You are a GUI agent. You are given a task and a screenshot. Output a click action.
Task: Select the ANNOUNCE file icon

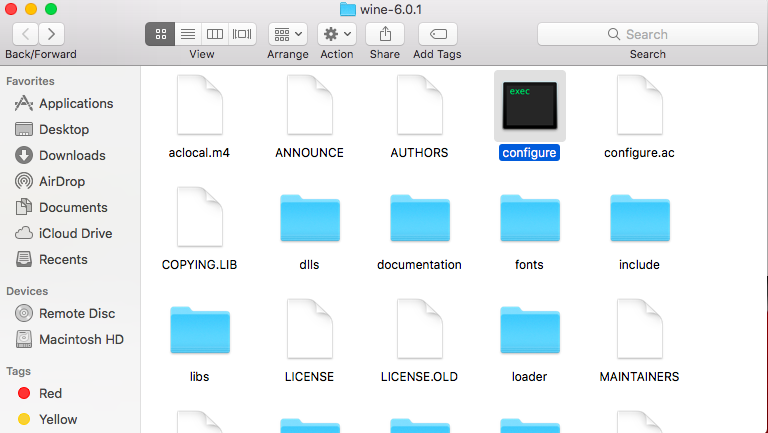(310, 105)
